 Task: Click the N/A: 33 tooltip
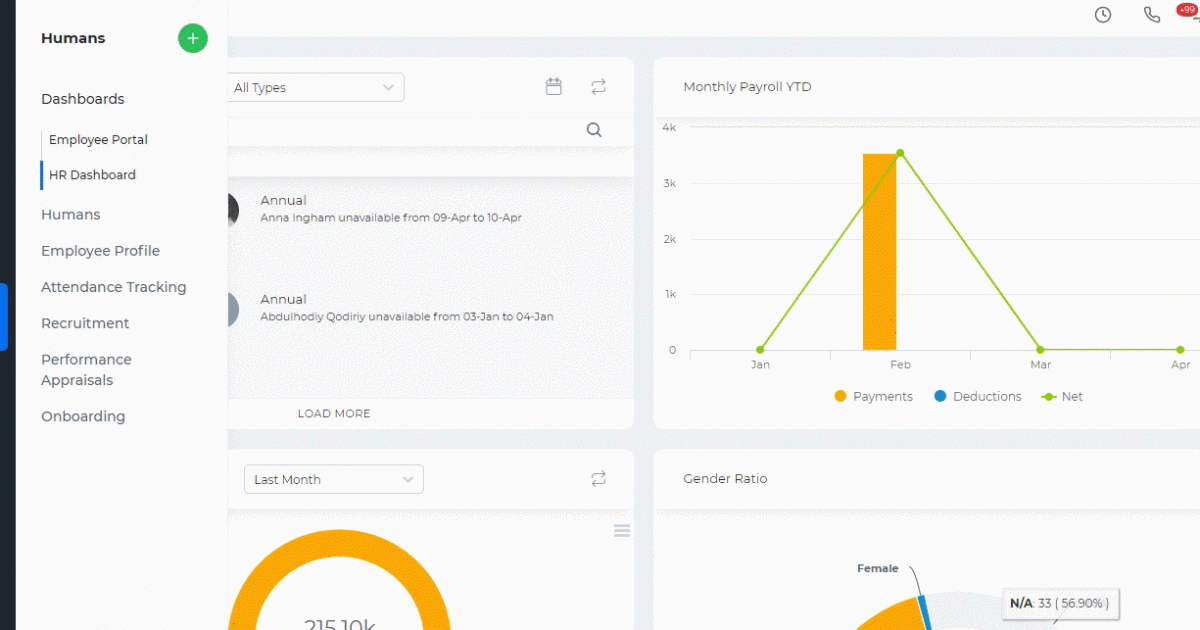point(1059,603)
